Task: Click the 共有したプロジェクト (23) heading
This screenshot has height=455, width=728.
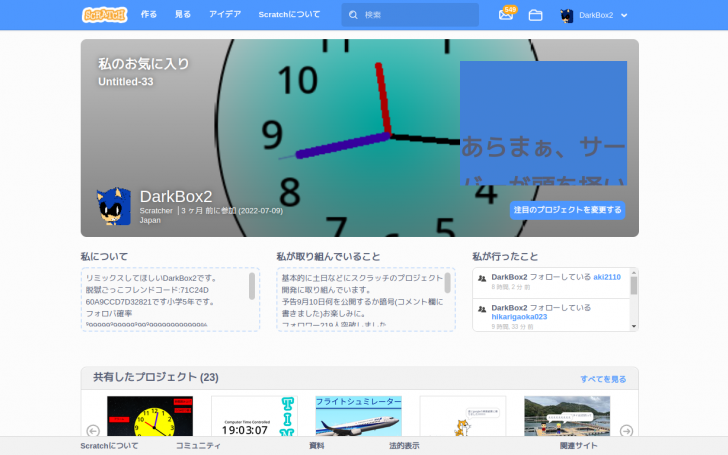Action: tap(156, 377)
